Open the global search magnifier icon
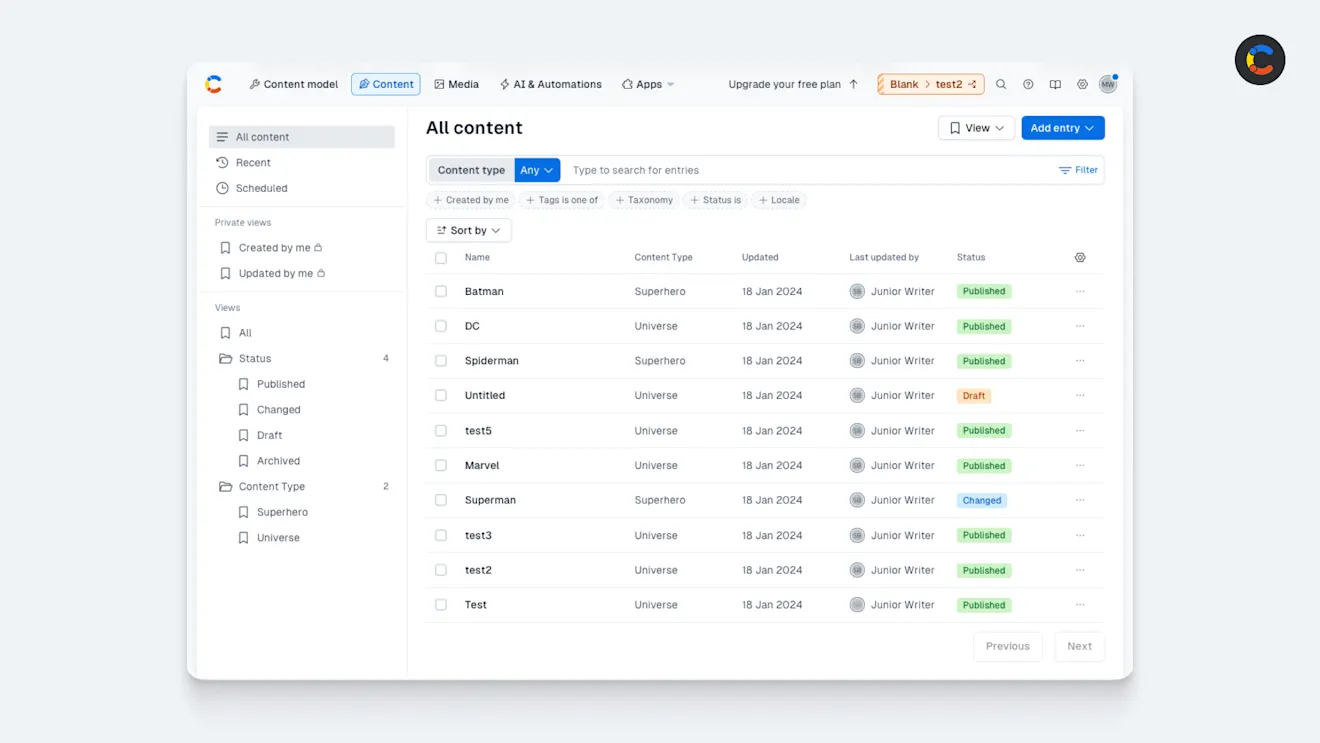Image resolution: width=1320 pixels, height=743 pixels. coord(1001,84)
